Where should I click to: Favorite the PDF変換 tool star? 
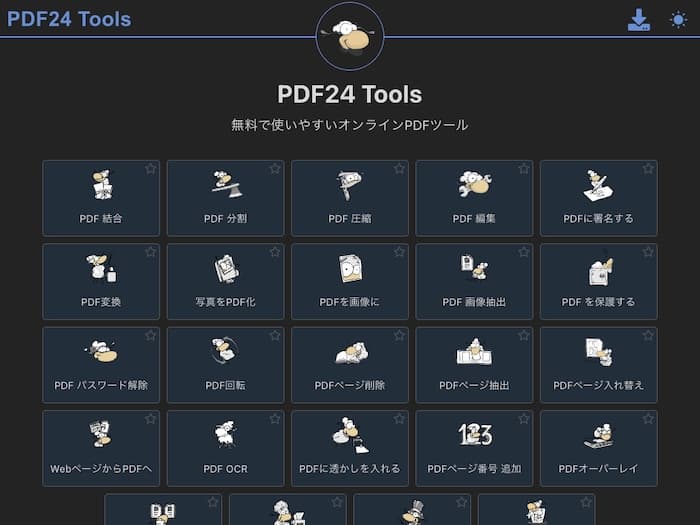pyautogui.click(x=150, y=252)
